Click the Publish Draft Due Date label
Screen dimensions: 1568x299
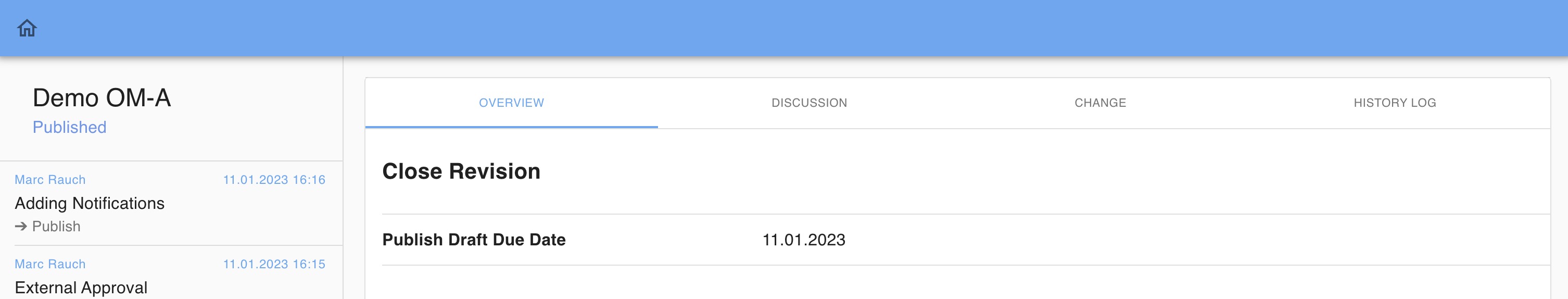(x=474, y=240)
